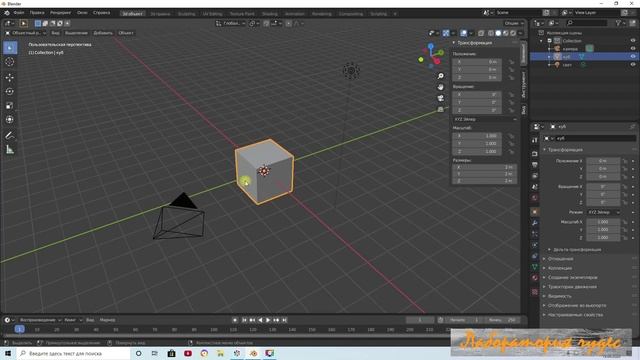Viewport: 640px width, 360px height.
Task: Choose the Move tool
Action: (x=10, y=77)
